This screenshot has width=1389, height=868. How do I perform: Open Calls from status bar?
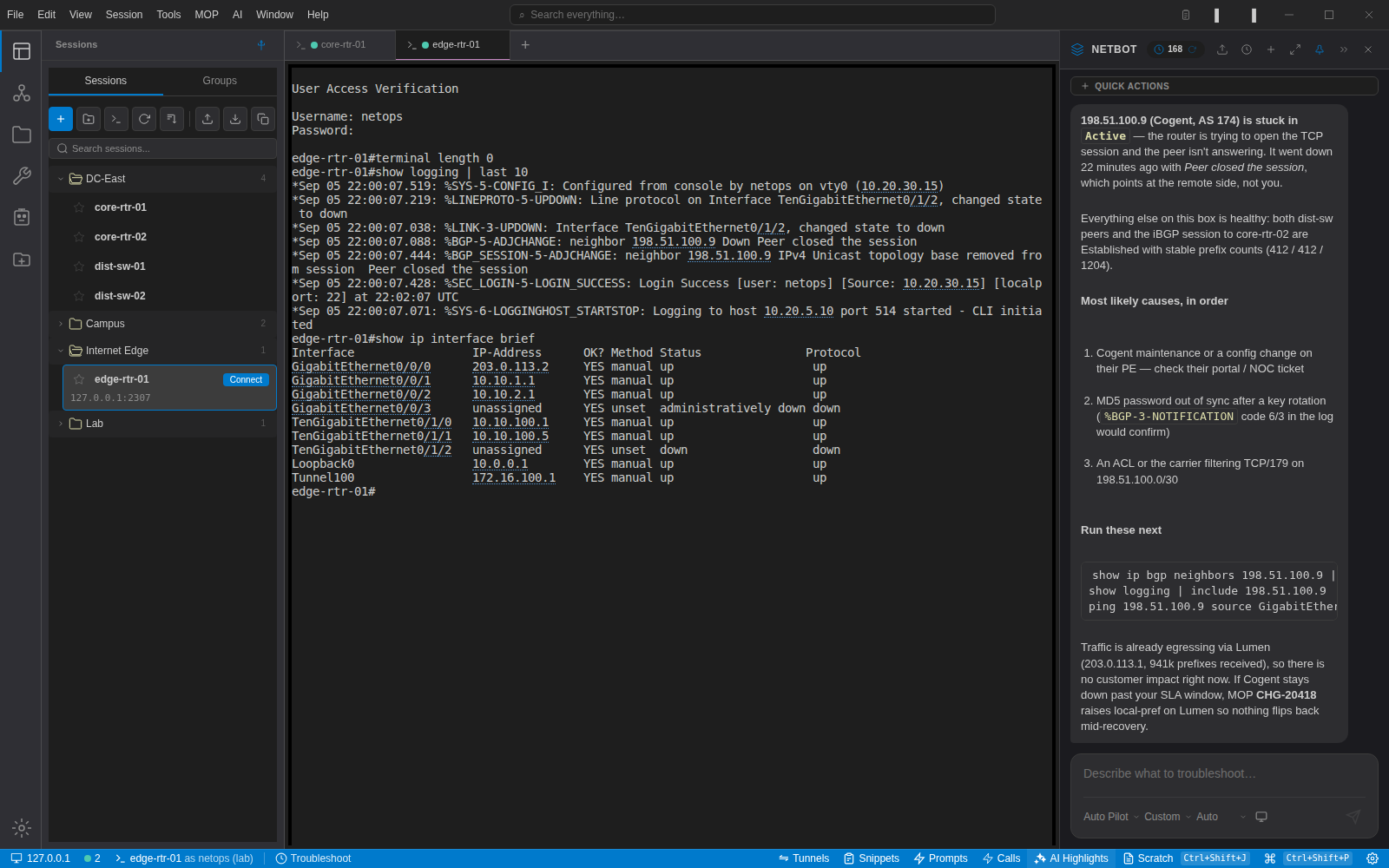pyautogui.click(x=1001, y=858)
